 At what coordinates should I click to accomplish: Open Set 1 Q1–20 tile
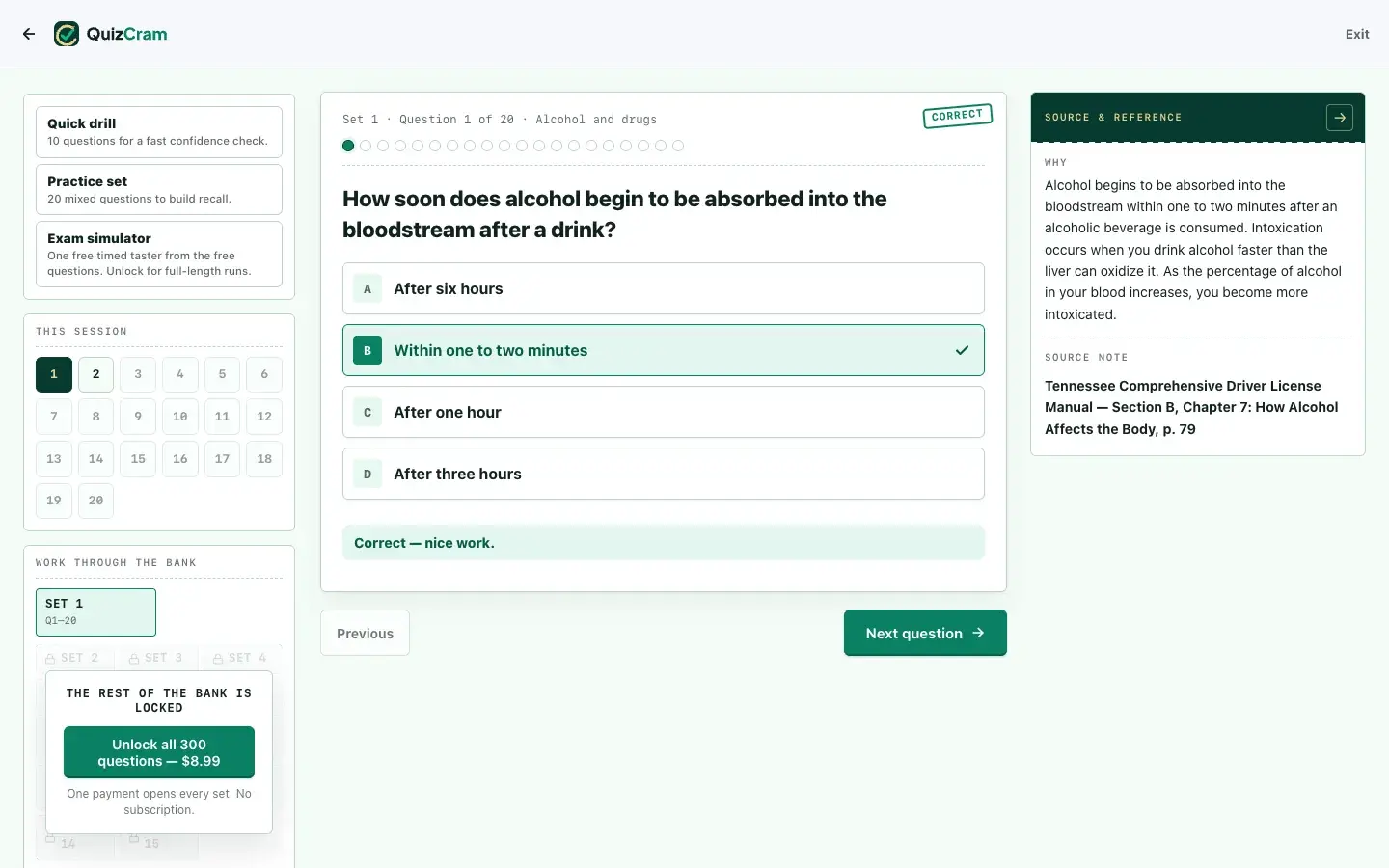[95, 612]
